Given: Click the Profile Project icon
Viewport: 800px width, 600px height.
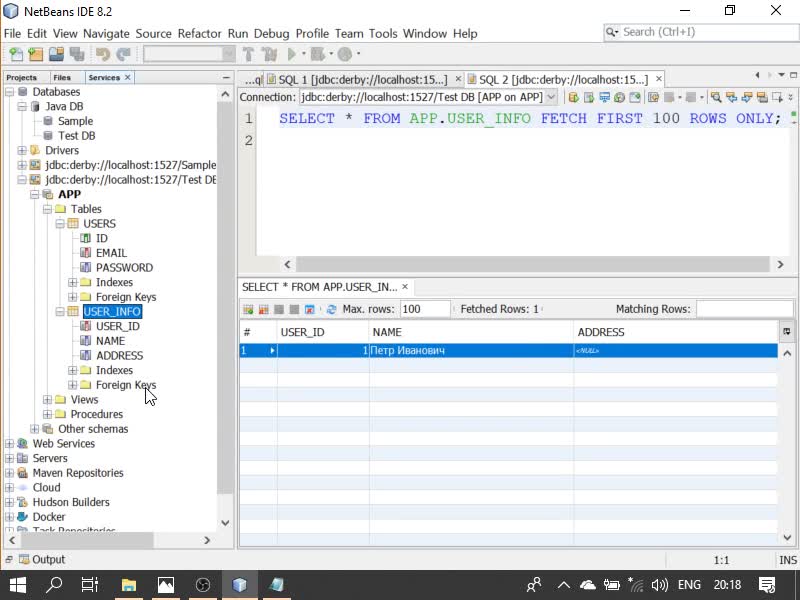Looking at the screenshot, I should pyautogui.click(x=345, y=54).
